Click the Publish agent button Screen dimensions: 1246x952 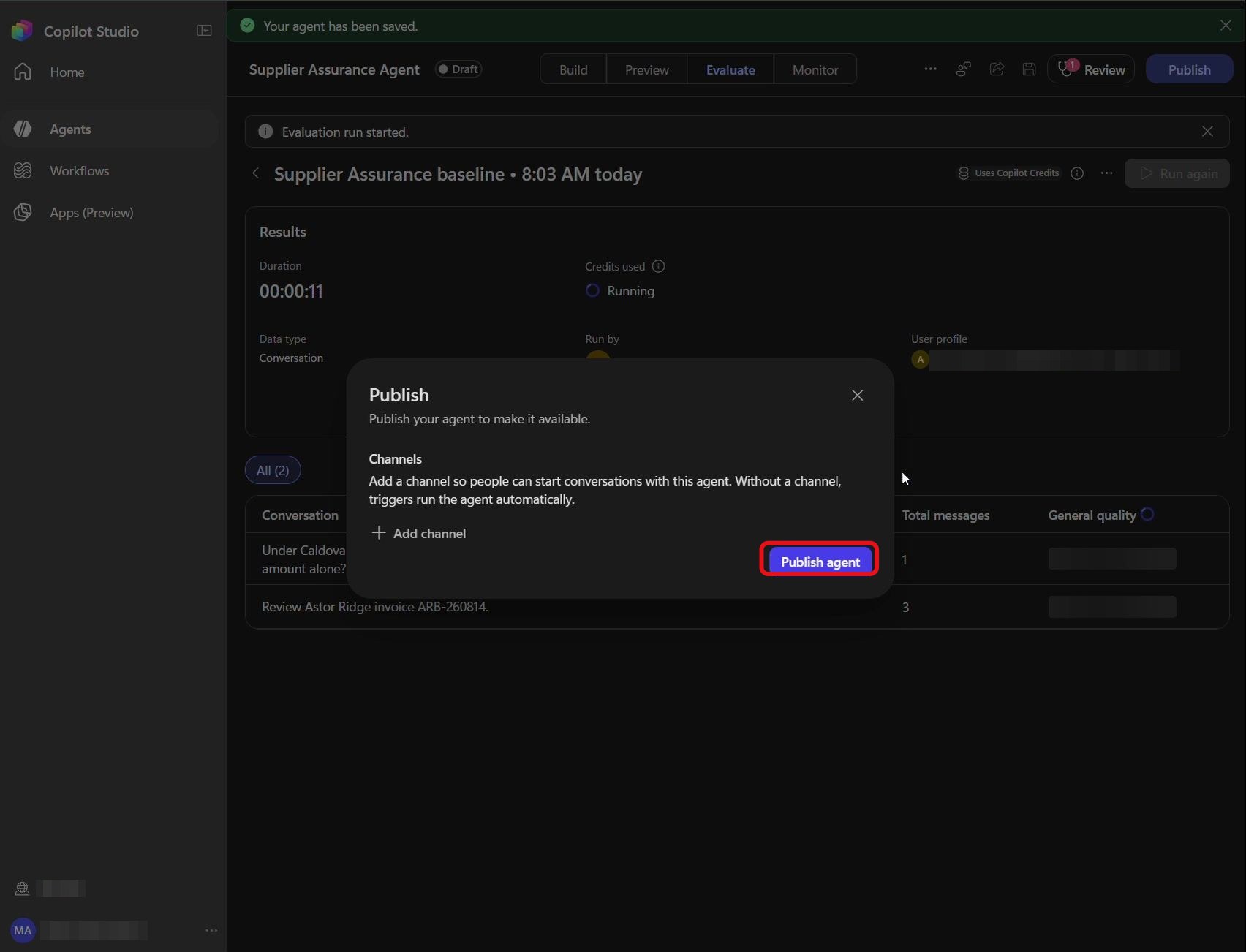pyautogui.click(x=820, y=562)
